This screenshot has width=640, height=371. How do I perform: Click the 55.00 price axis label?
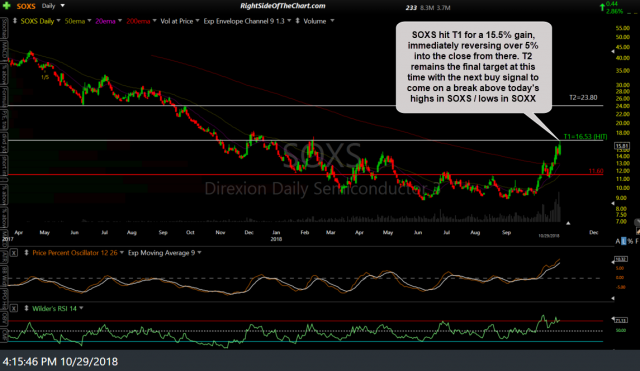tap(622, 28)
